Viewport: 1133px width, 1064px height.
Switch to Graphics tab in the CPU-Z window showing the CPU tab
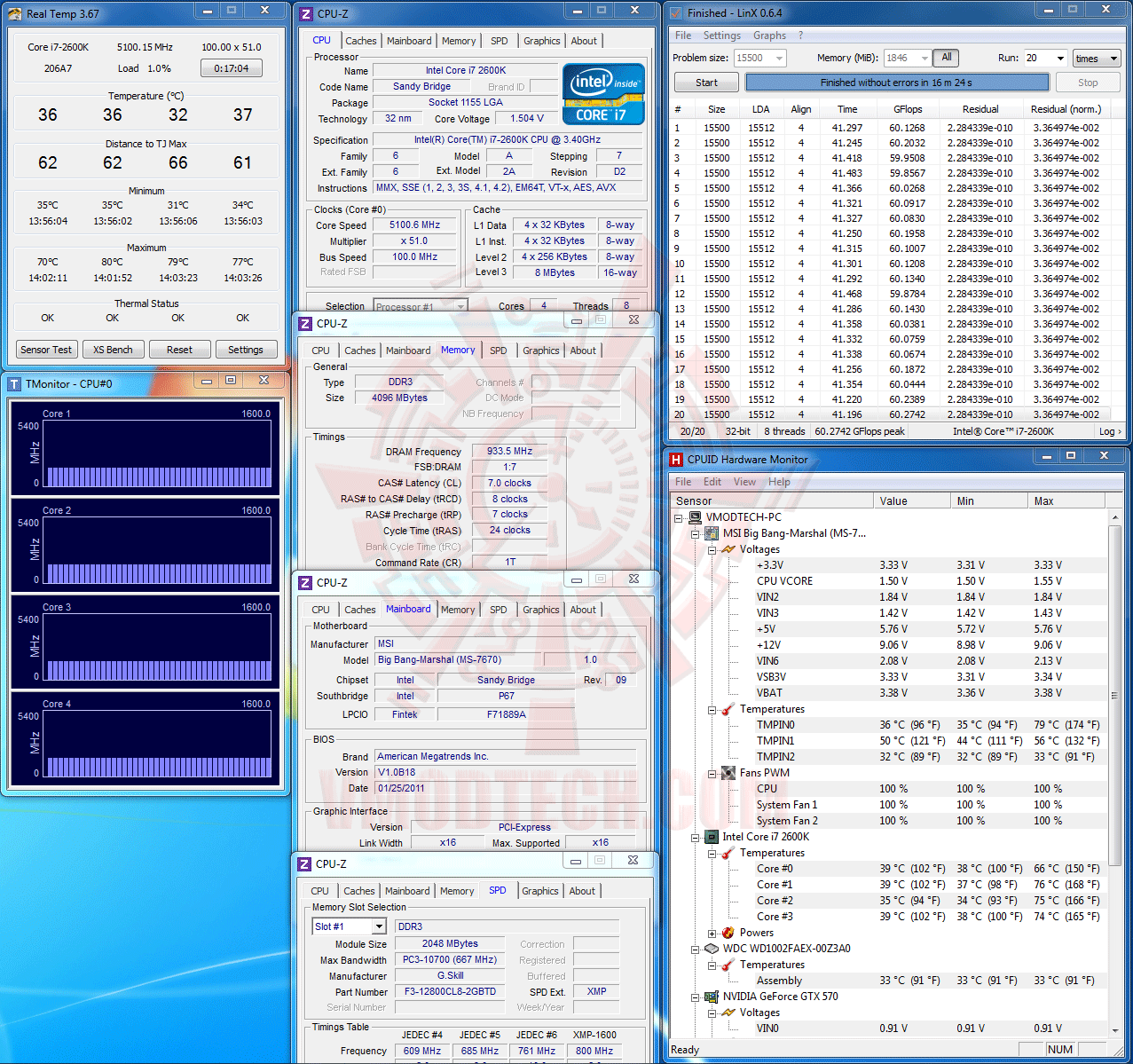point(542,41)
